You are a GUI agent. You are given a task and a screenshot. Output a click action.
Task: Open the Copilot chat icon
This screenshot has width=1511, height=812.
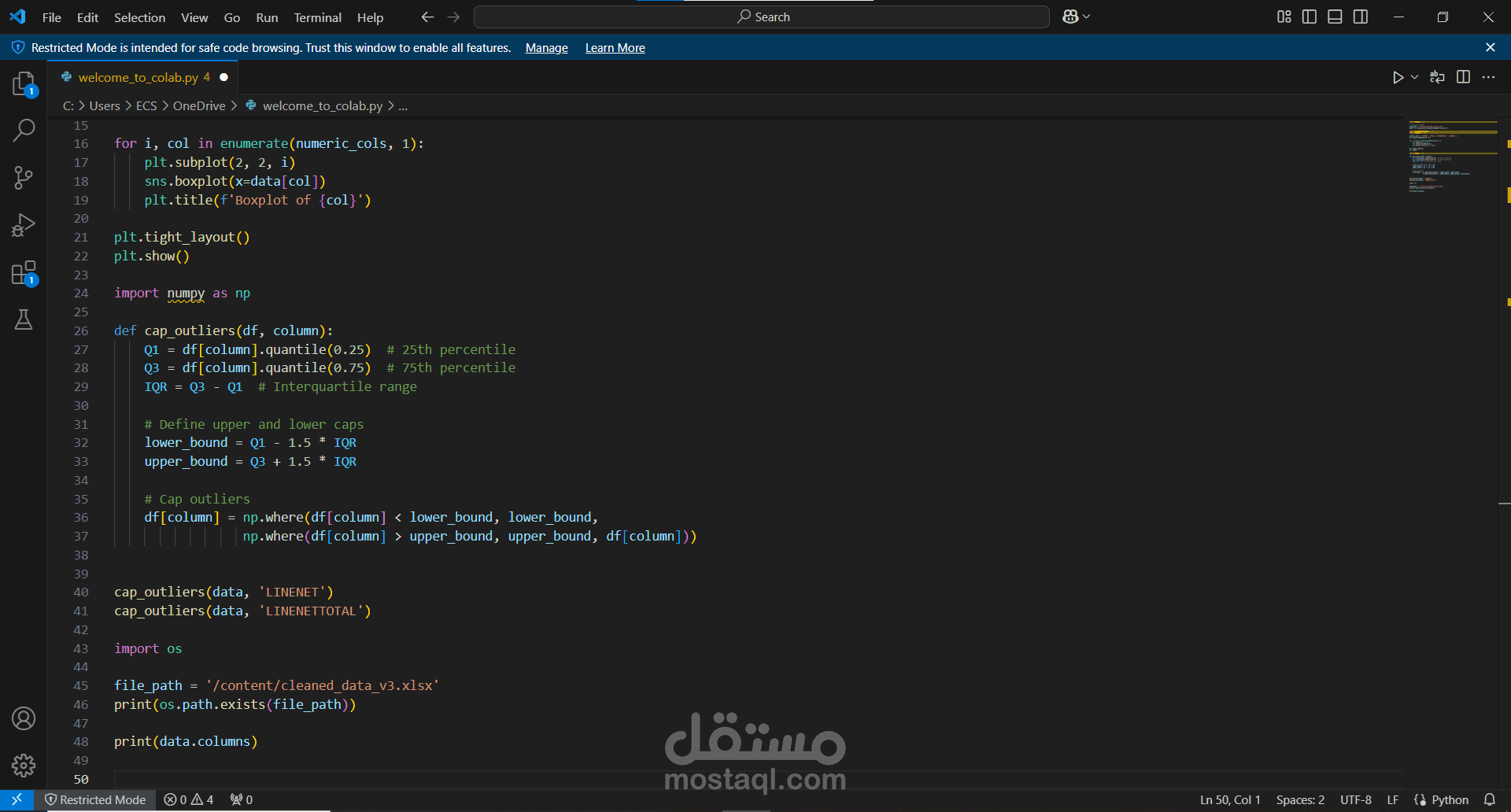point(1070,17)
